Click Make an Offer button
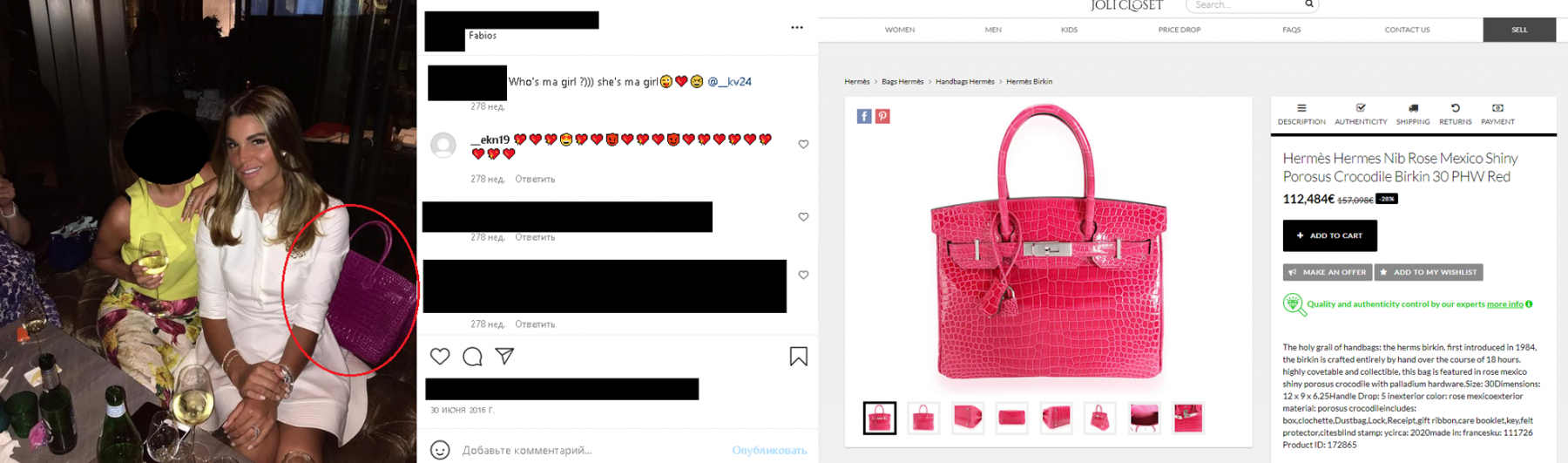This screenshot has height=463, width=1568. [x=1327, y=272]
